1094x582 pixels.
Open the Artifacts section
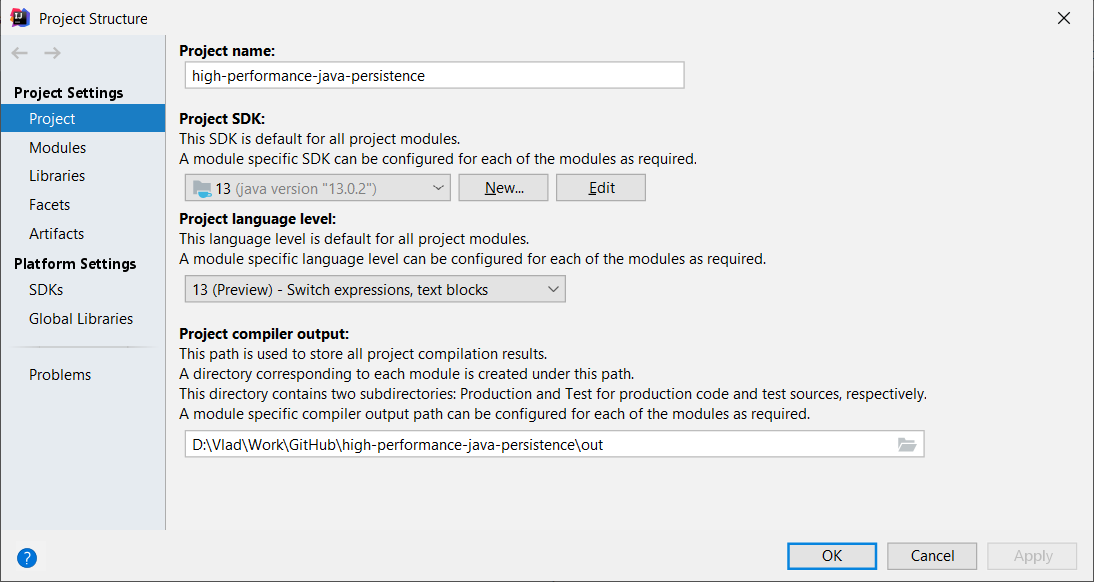click(x=56, y=234)
